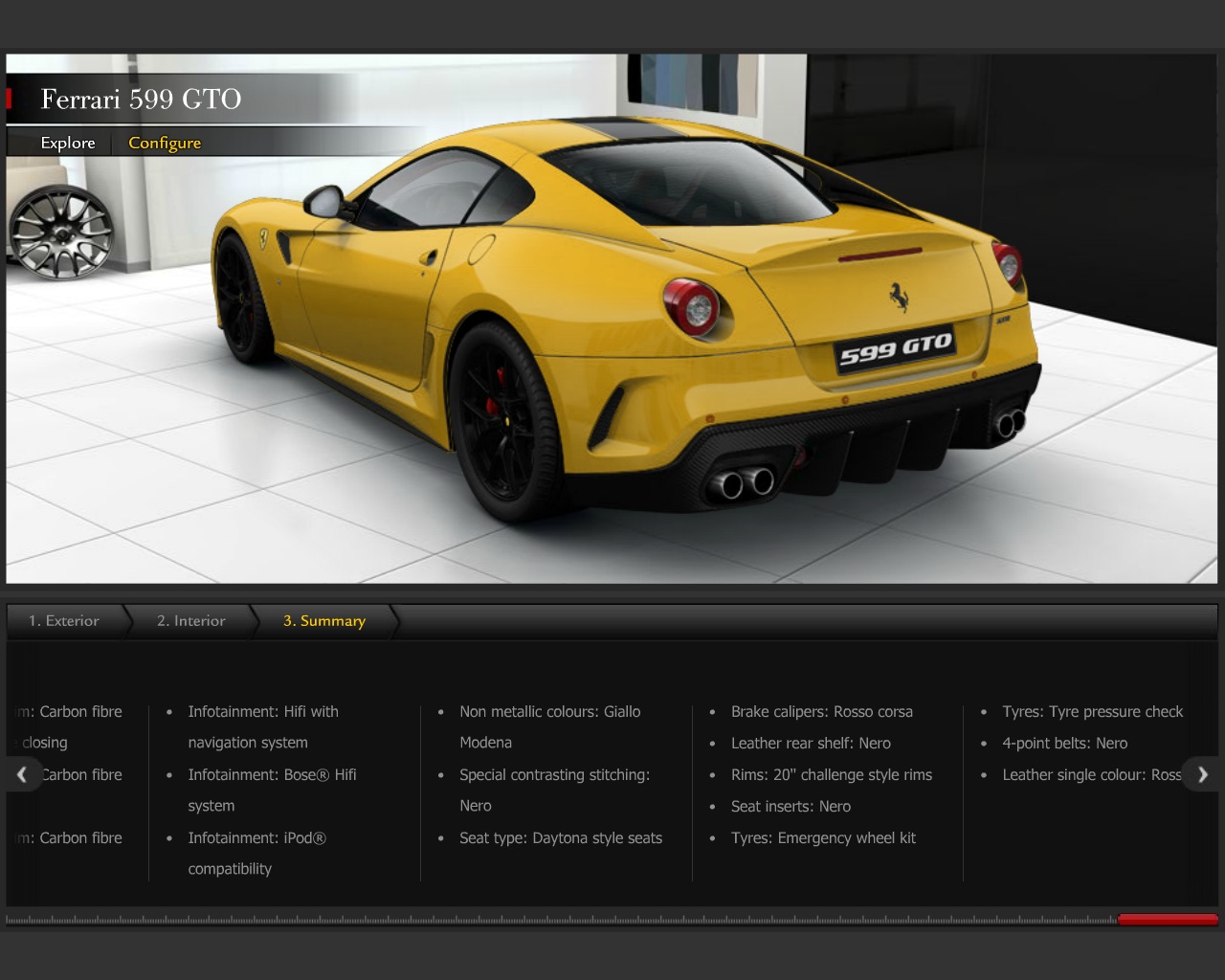Click the red scrollbar thumb at the bottom
Image resolution: width=1225 pixels, height=980 pixels.
click(x=1168, y=920)
